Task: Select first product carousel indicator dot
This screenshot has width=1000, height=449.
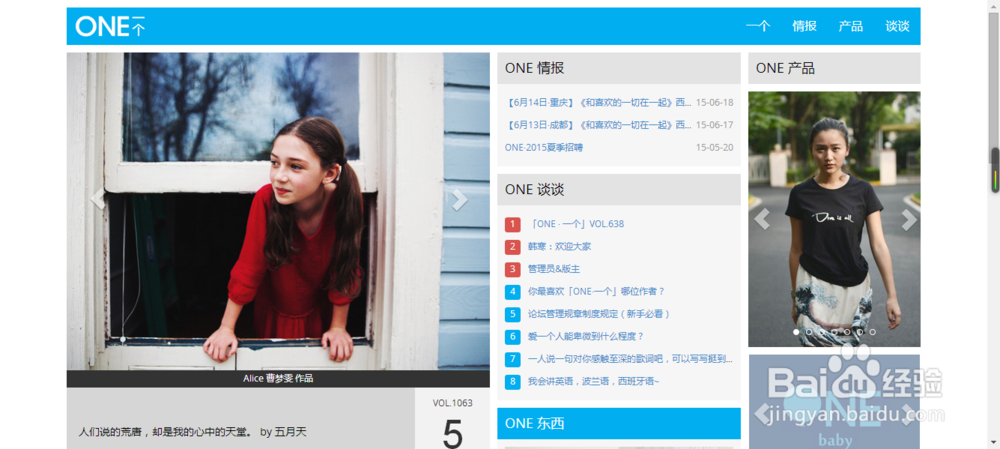Action: click(x=796, y=332)
